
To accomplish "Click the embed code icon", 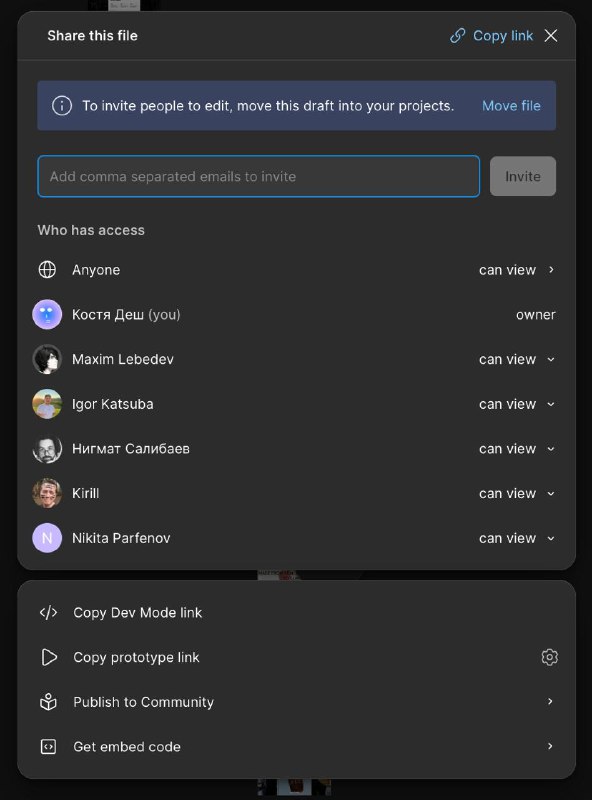I will 48,746.
